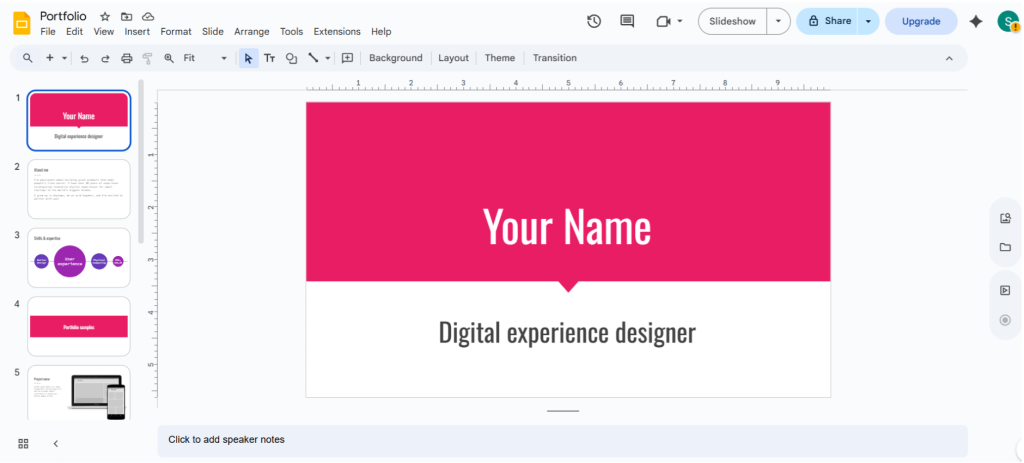Image resolution: width=1024 pixels, height=463 pixels.
Task: Open the Insert menu
Action: click(x=137, y=31)
